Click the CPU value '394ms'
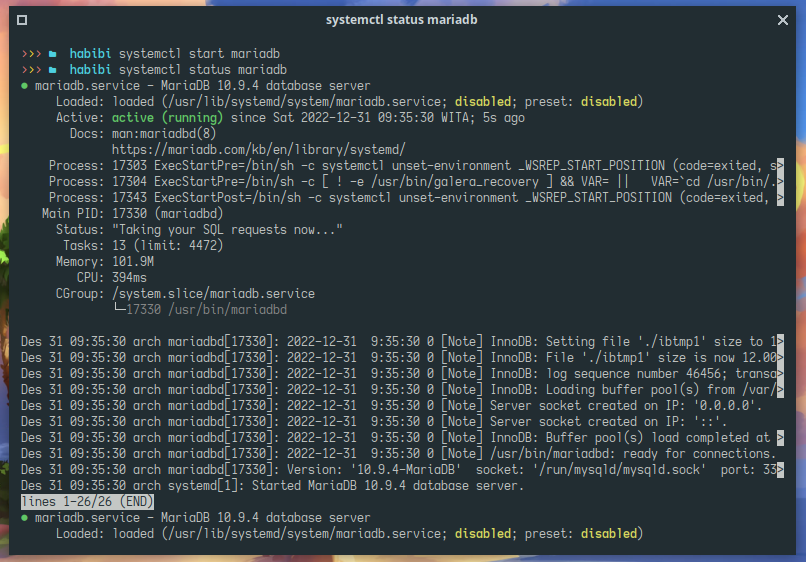 (130, 278)
